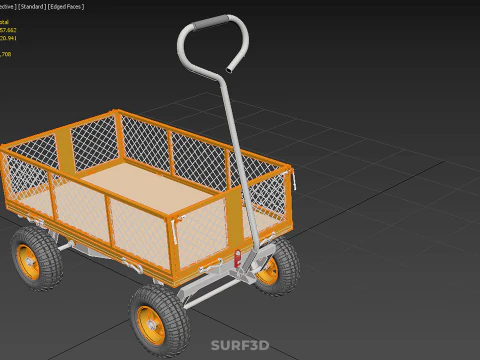Select the yellow statistic ending in 20,941
The height and width of the screenshot is (360, 480).
[x=8, y=38]
